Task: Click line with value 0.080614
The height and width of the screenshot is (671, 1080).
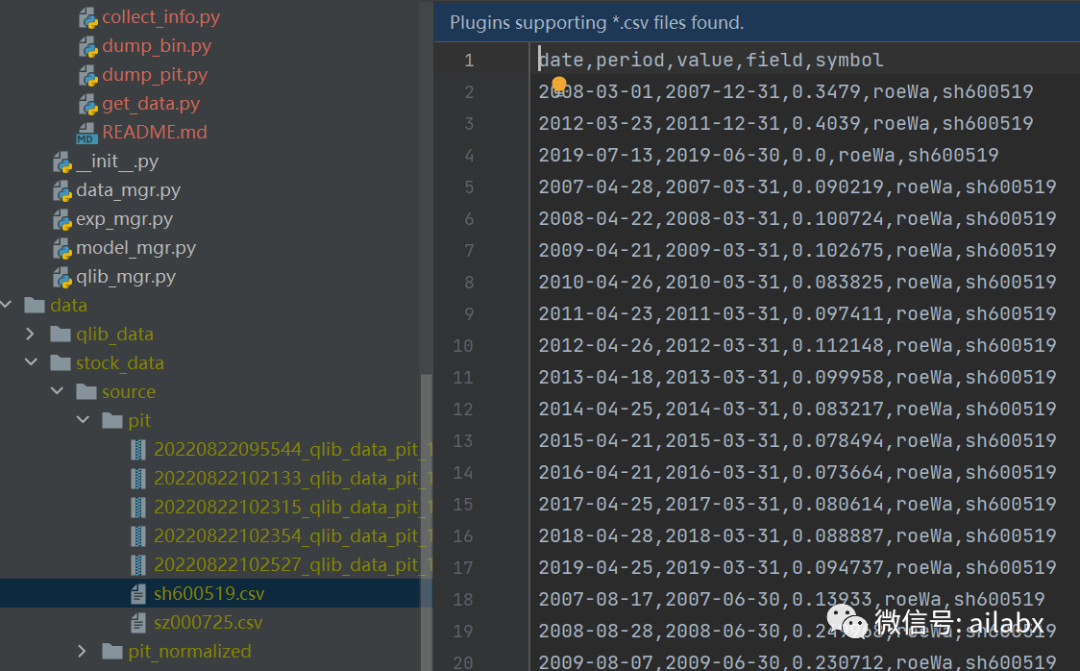Action: tap(797, 504)
